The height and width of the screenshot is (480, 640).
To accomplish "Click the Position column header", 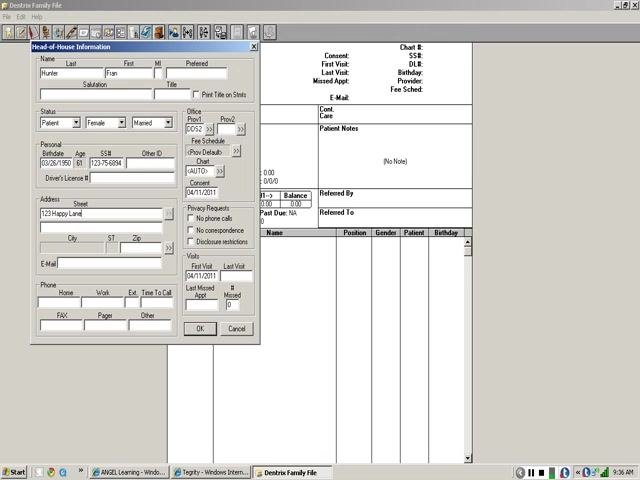I will pyautogui.click(x=354, y=233).
